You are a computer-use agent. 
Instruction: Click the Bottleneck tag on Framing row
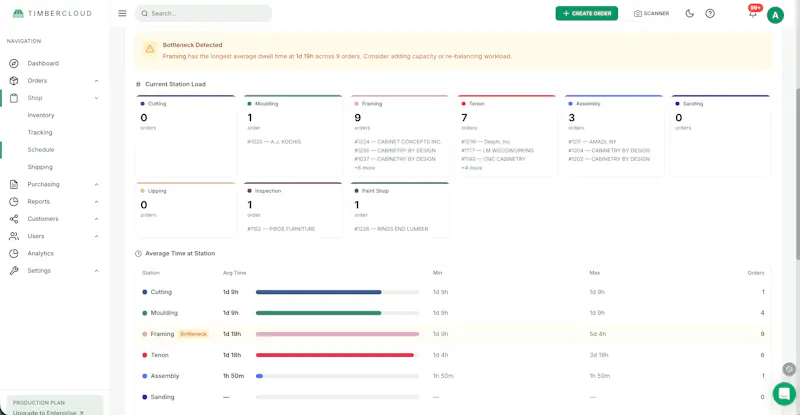(x=194, y=334)
